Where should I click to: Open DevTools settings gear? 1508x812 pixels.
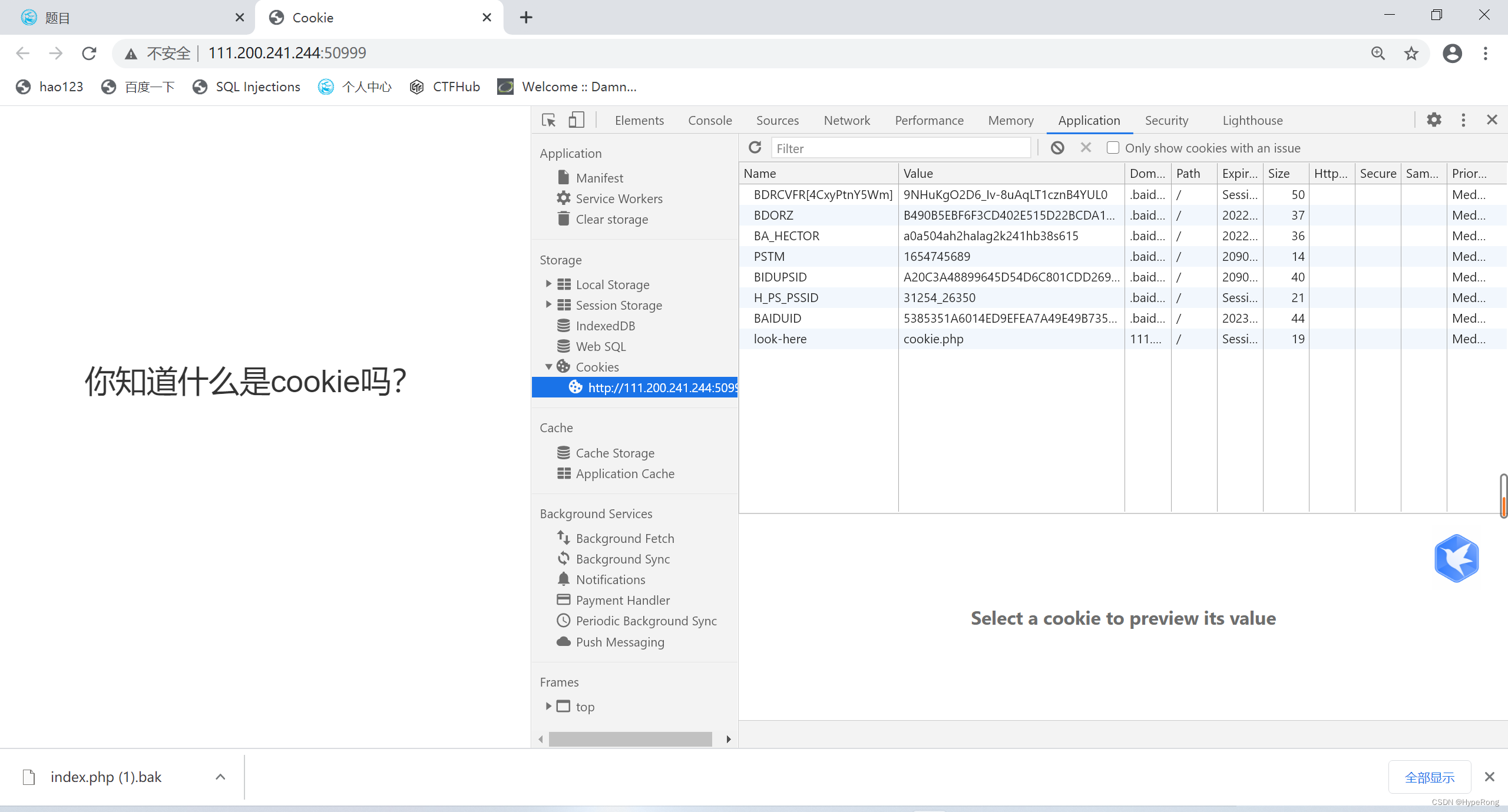1434,120
